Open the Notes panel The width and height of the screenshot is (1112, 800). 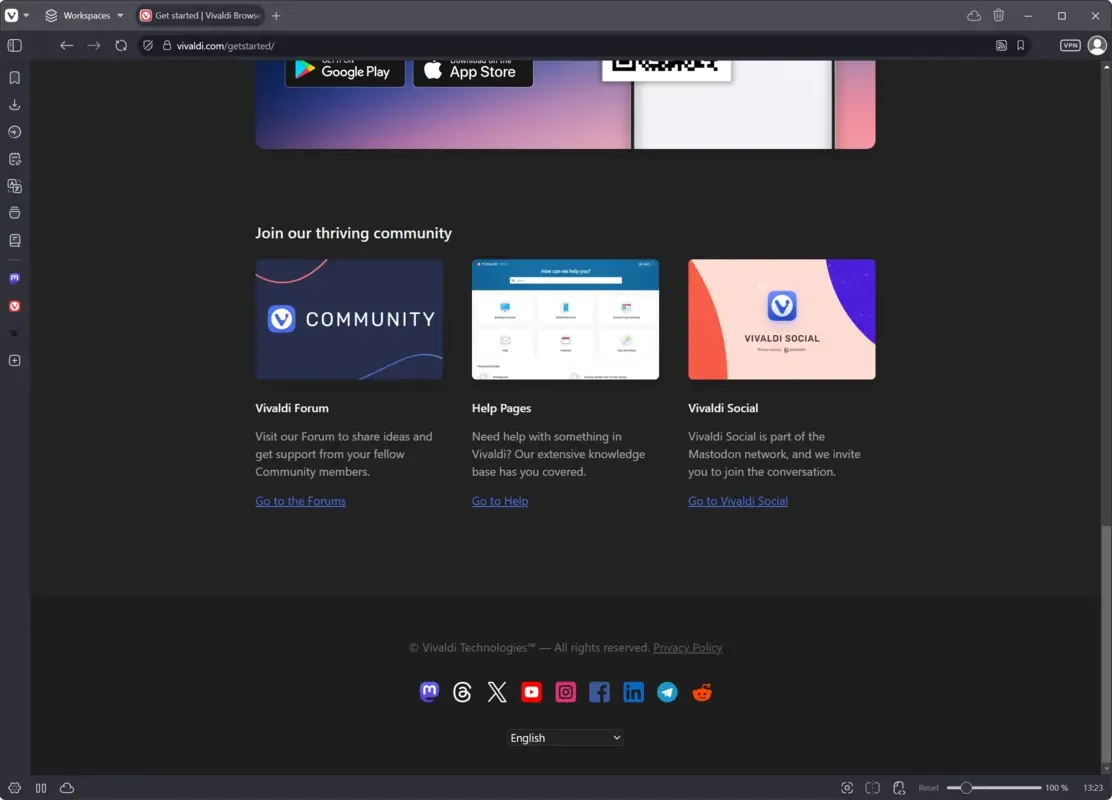[14, 158]
